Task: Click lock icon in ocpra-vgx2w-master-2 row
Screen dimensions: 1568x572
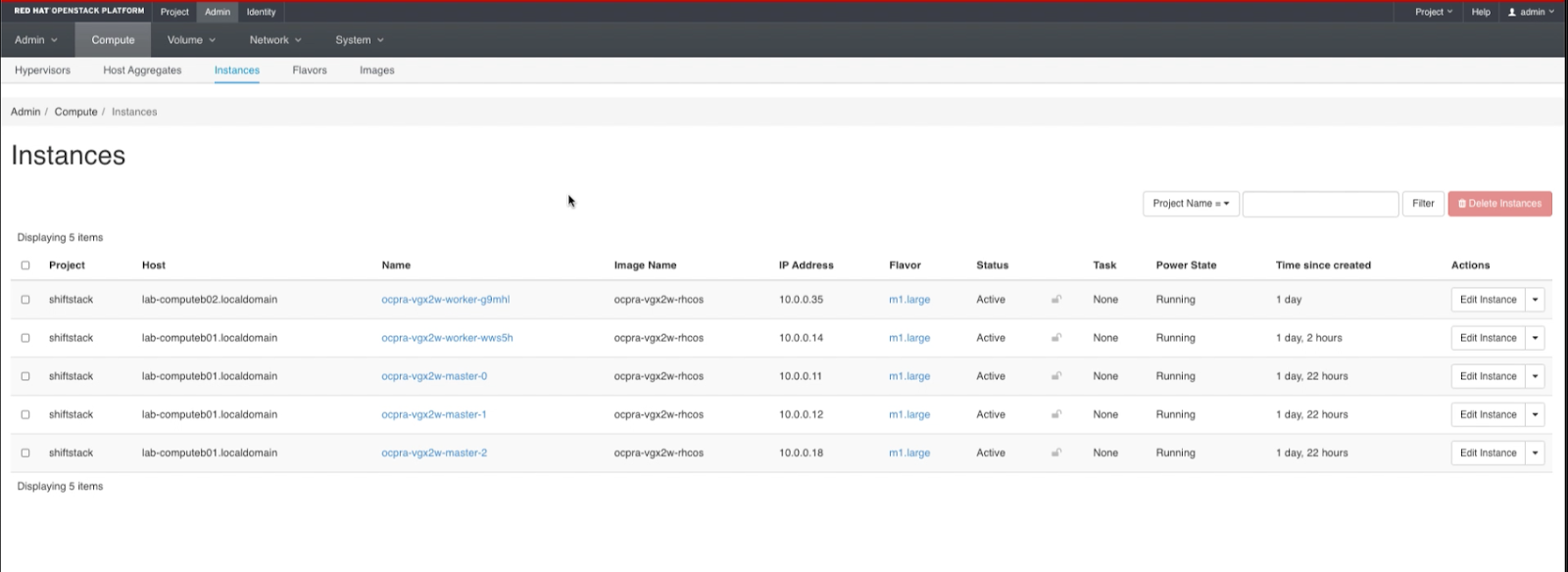Action: click(1056, 453)
